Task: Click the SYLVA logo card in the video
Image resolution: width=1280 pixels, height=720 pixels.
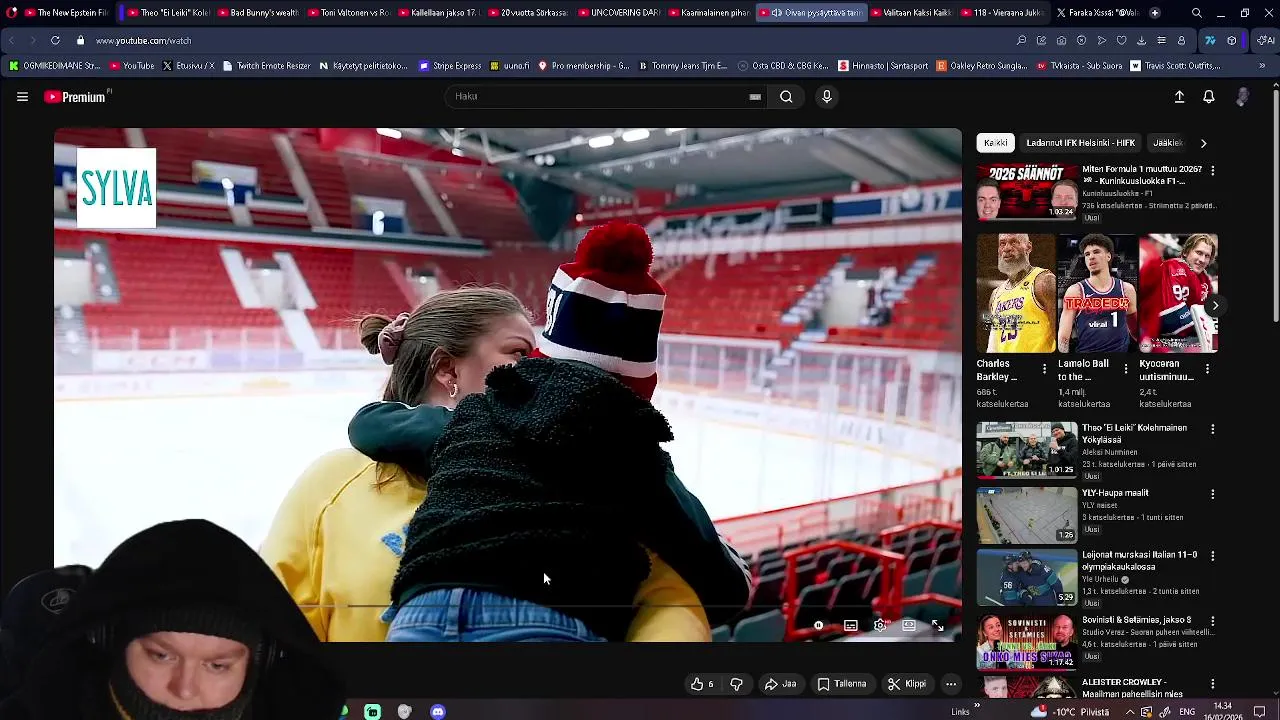Action: [x=117, y=188]
